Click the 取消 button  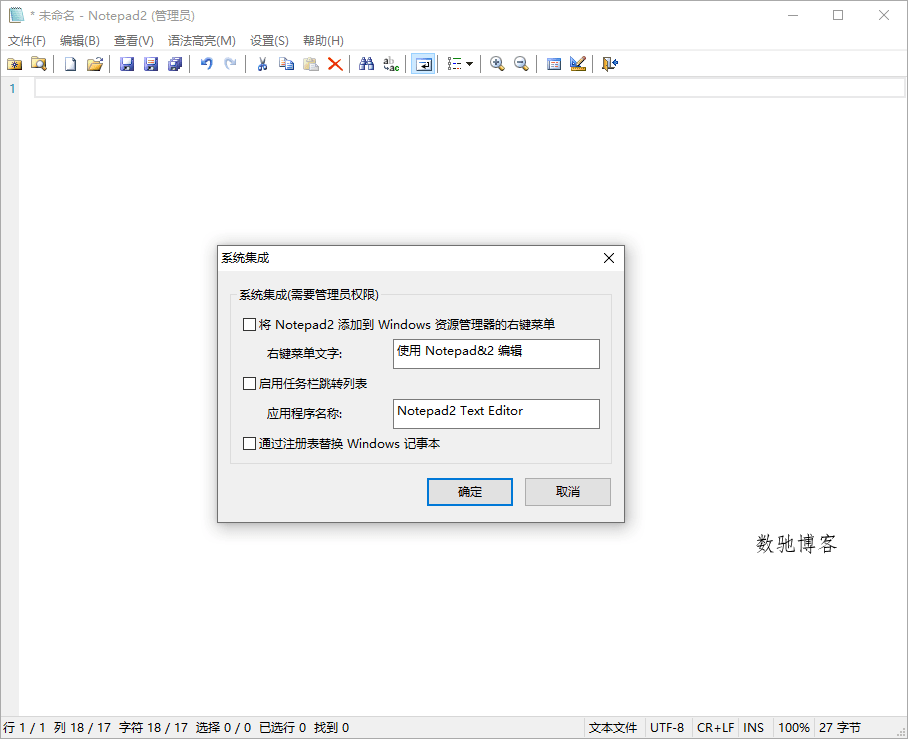[568, 492]
